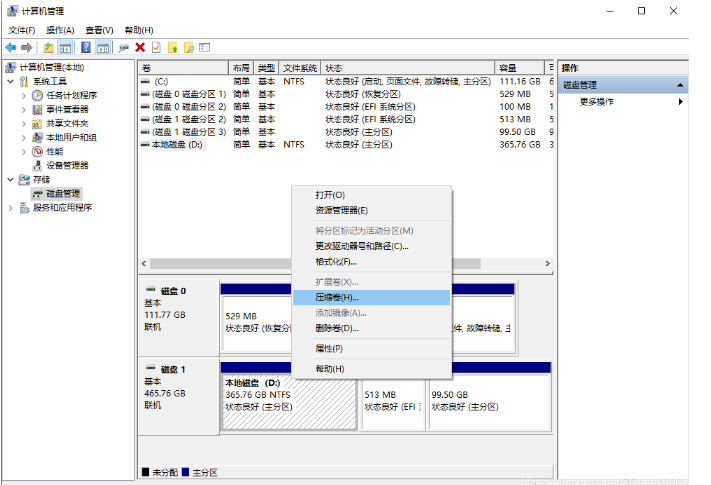Click the Up one level folder icon
Viewport: 711px width, 485px height.
point(49,47)
